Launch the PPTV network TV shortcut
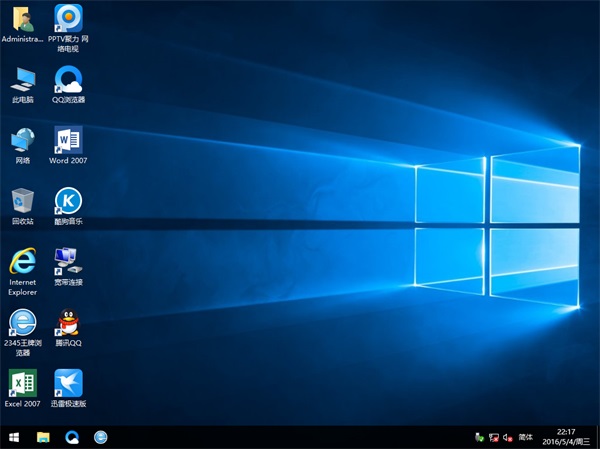 pyautogui.click(x=68, y=19)
